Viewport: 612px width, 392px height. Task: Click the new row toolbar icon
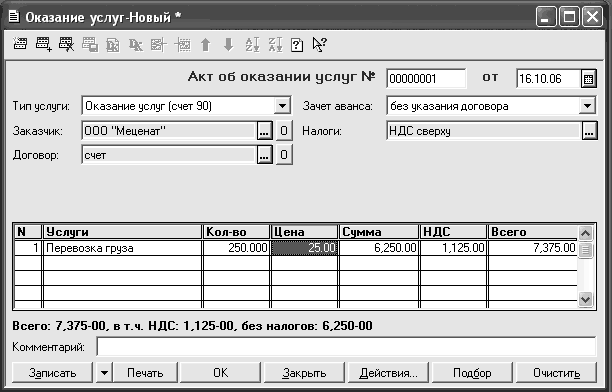[20, 45]
